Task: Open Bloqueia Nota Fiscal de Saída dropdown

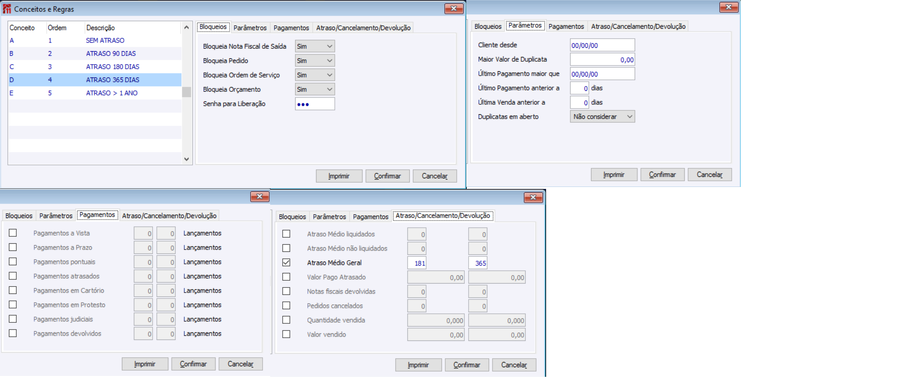Action: [x=315, y=46]
